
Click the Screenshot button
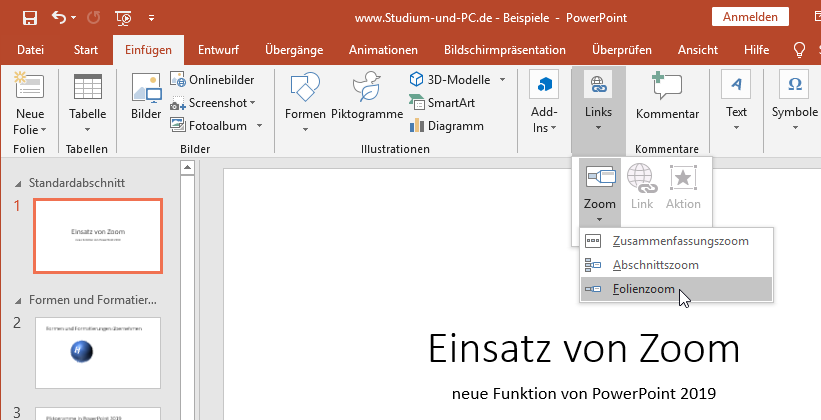pos(212,103)
